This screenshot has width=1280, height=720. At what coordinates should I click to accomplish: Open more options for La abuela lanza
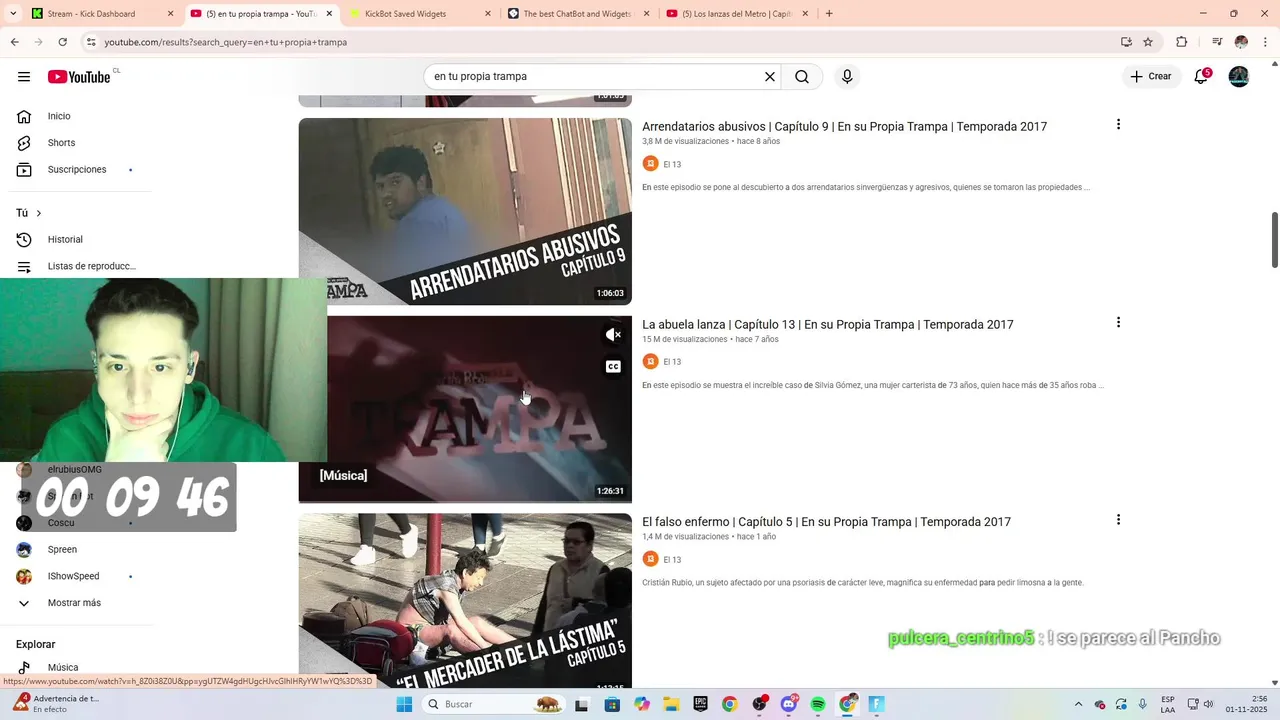point(1118,323)
